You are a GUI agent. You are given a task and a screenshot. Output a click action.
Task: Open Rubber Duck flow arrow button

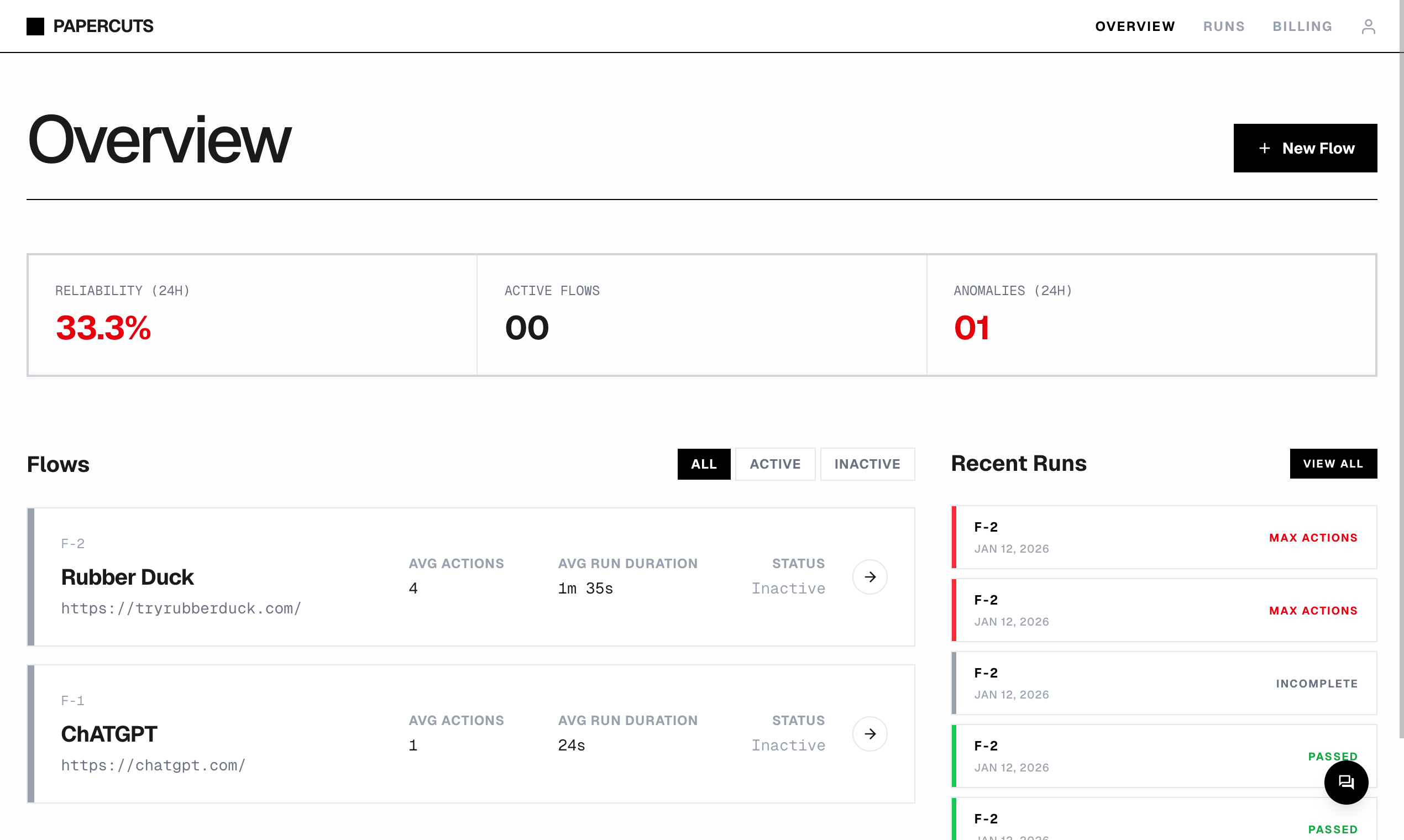coord(869,577)
